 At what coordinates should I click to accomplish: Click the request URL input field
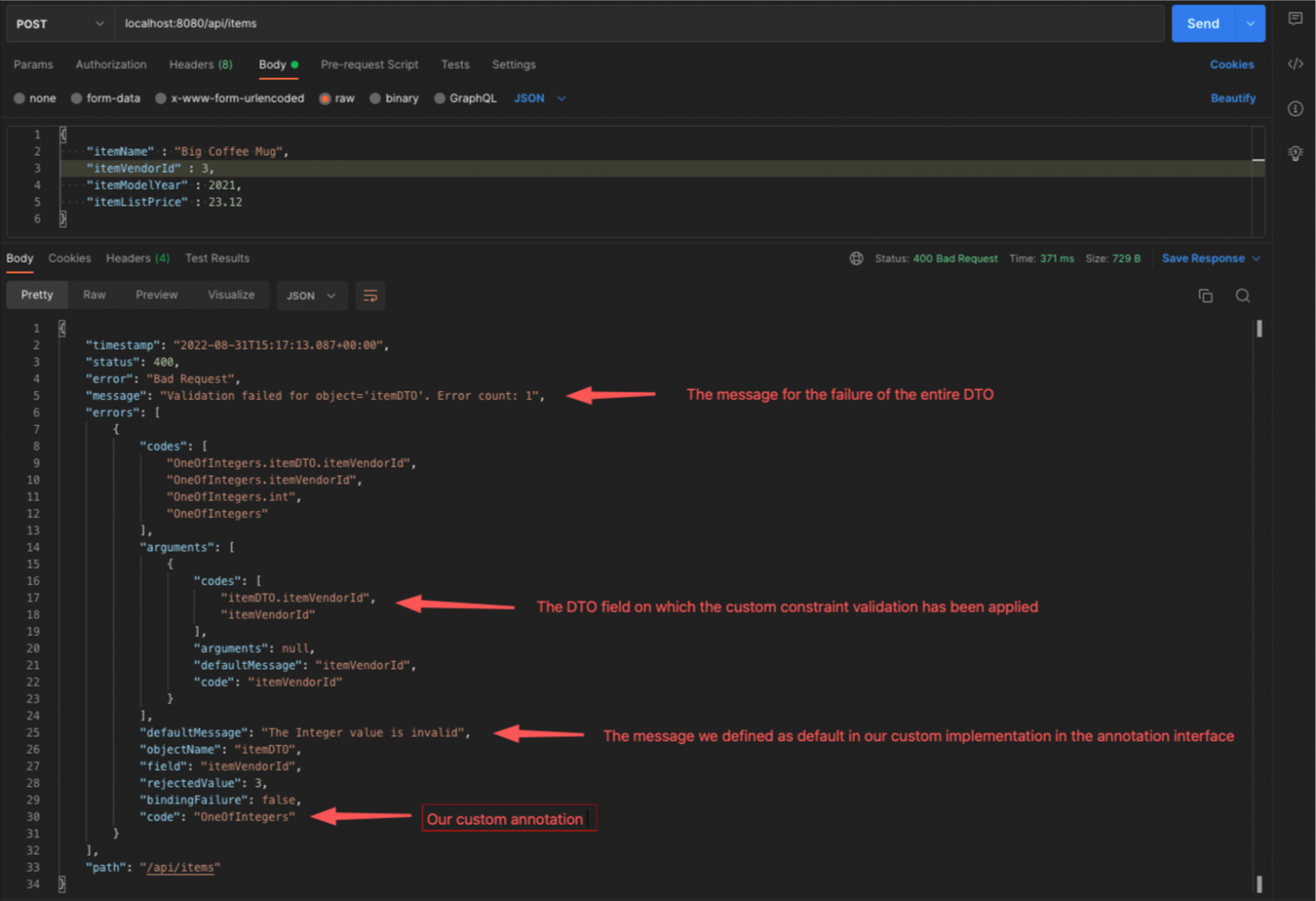click(634, 24)
